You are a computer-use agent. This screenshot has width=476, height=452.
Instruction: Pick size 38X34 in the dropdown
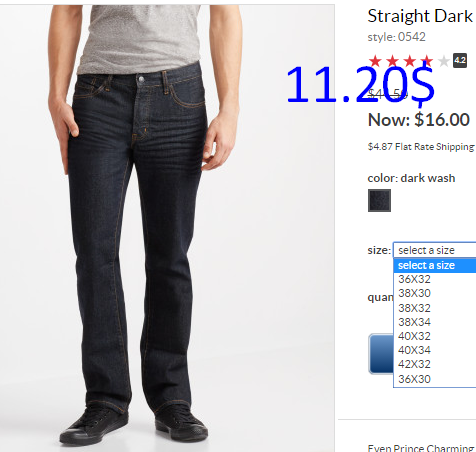435,322
